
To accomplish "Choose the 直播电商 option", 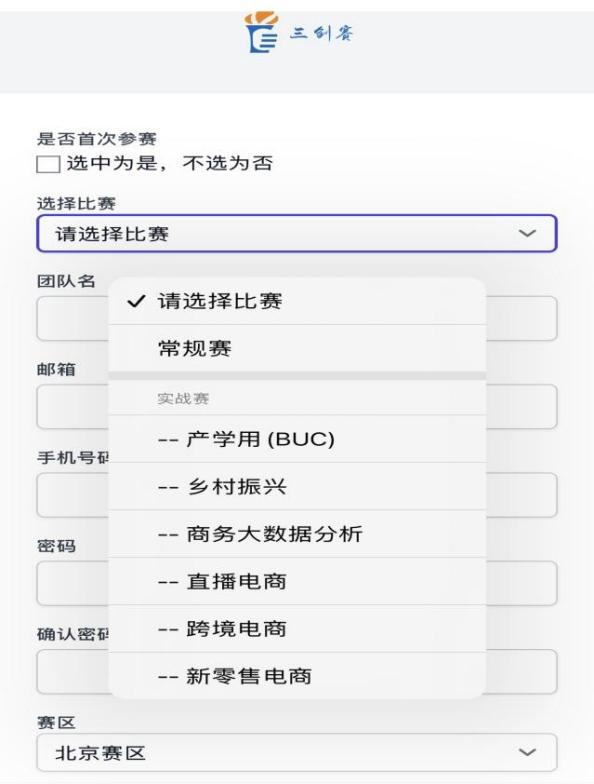I will pos(297,581).
